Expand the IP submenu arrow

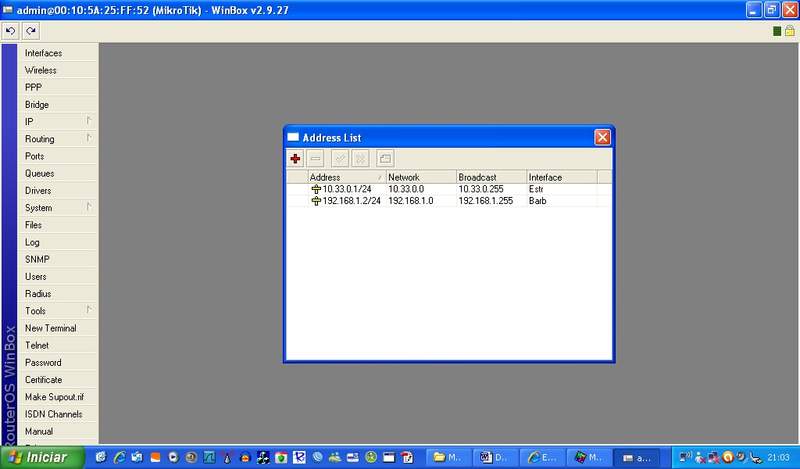(89, 120)
